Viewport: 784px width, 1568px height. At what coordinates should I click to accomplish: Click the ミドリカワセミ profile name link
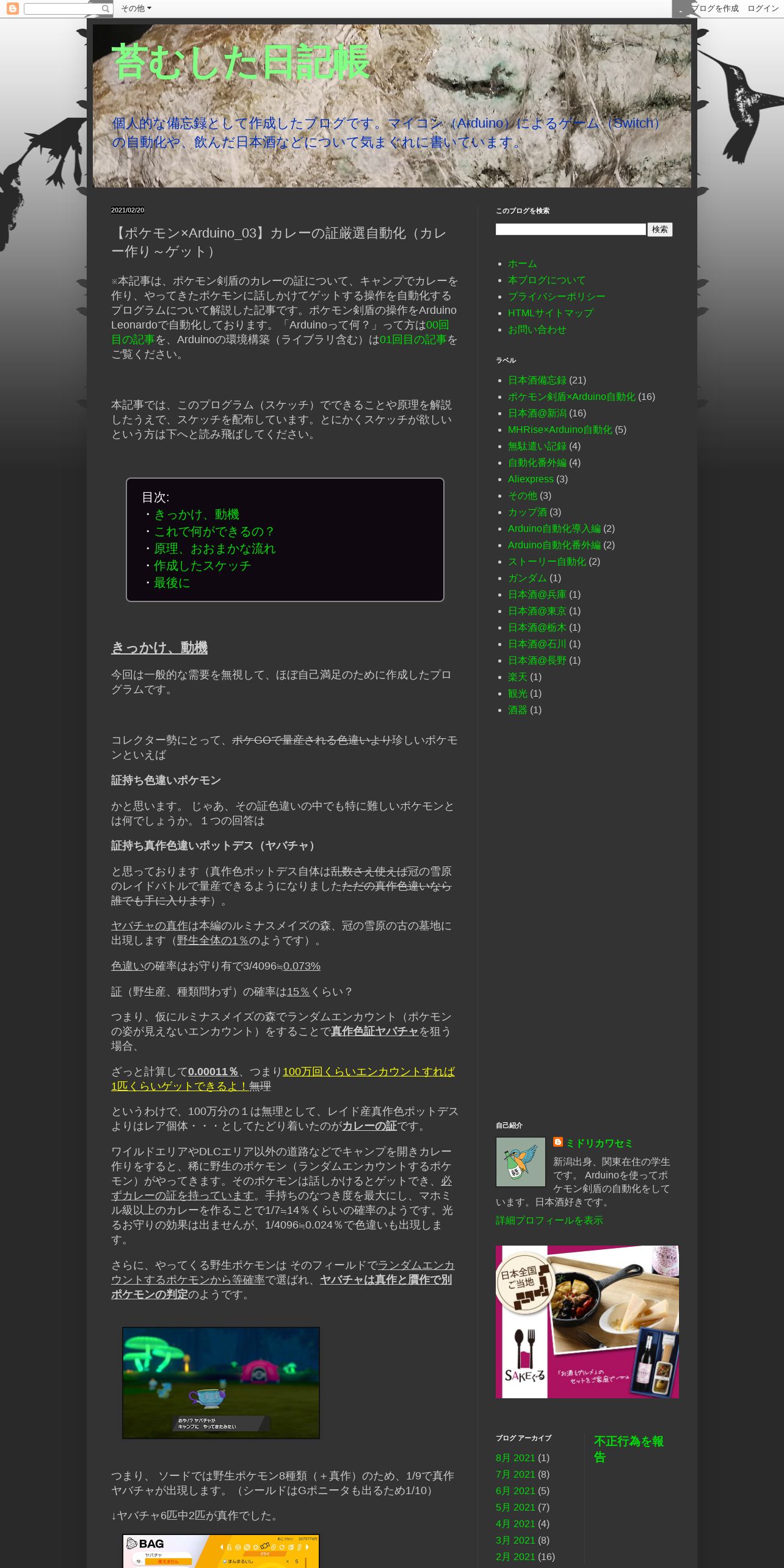coord(599,1143)
